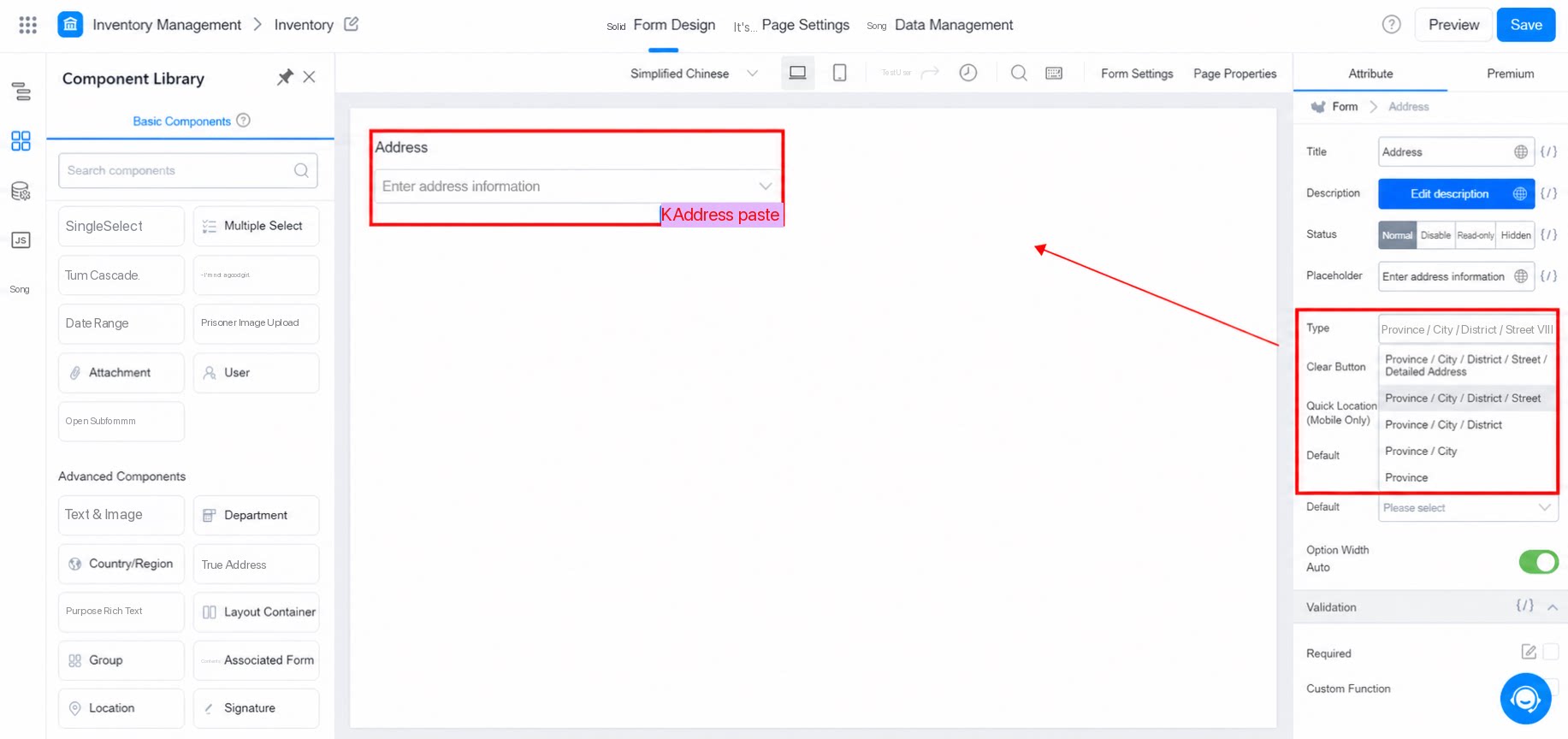1568x739 pixels.
Task: Switch to mobile preview layout icon
Action: pyautogui.click(x=839, y=73)
